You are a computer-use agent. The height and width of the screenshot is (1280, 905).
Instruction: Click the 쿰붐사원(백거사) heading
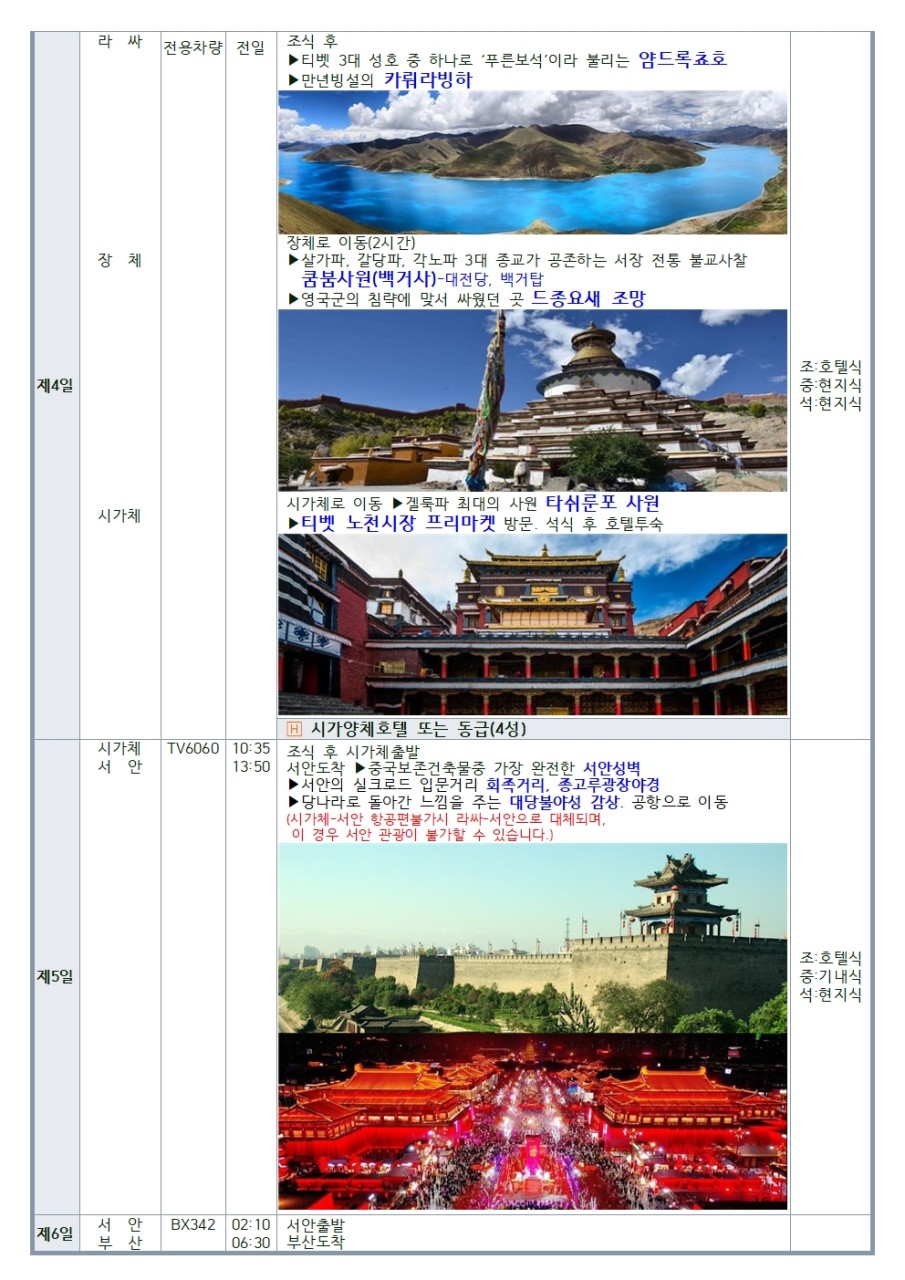click(364, 280)
